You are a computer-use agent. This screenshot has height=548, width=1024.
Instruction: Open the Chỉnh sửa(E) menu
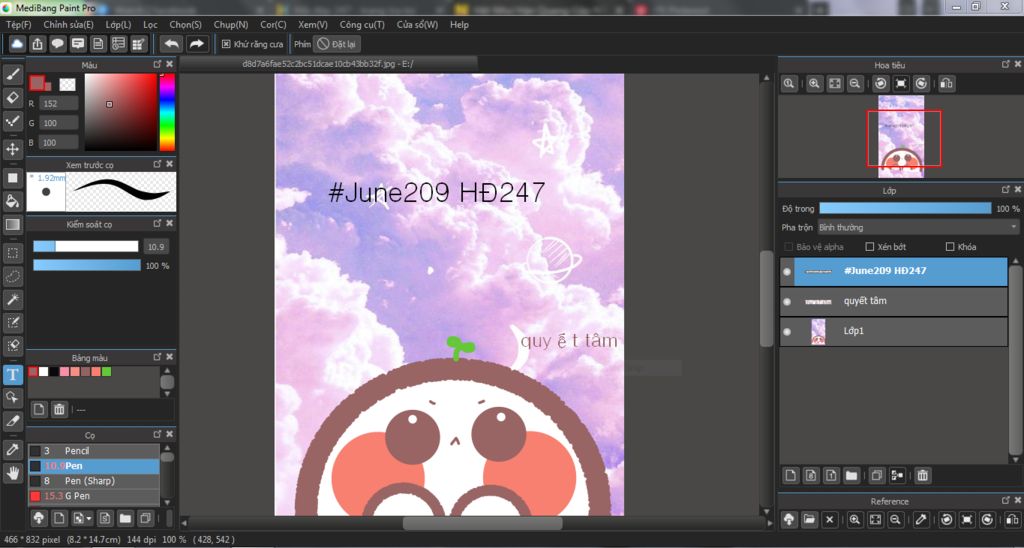click(x=69, y=24)
